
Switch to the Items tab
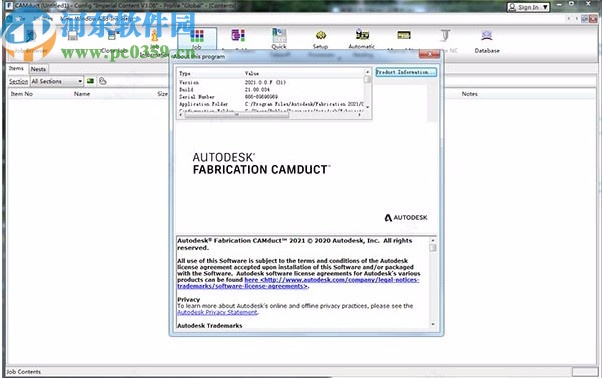point(17,68)
